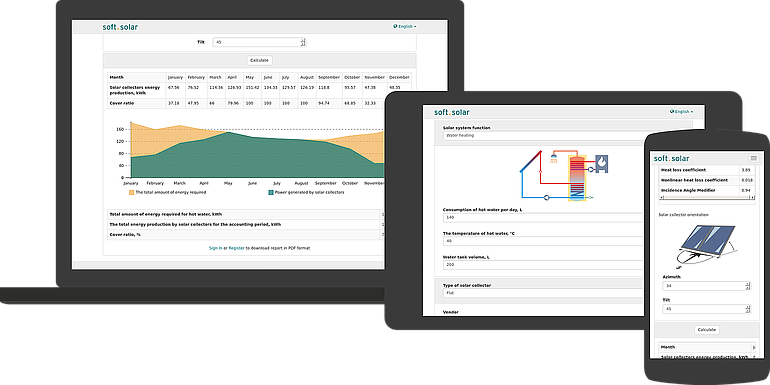
Task: Click the Calculate button on the laptop
Action: (259, 60)
